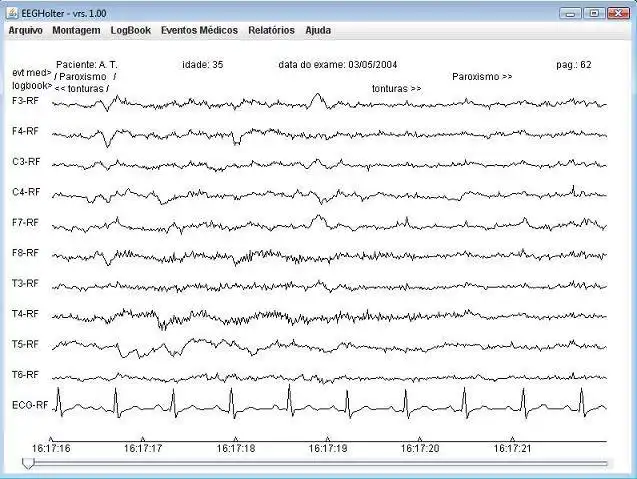Click the 'Paciente: A. T.' text
The image size is (637, 479).
pos(87,65)
